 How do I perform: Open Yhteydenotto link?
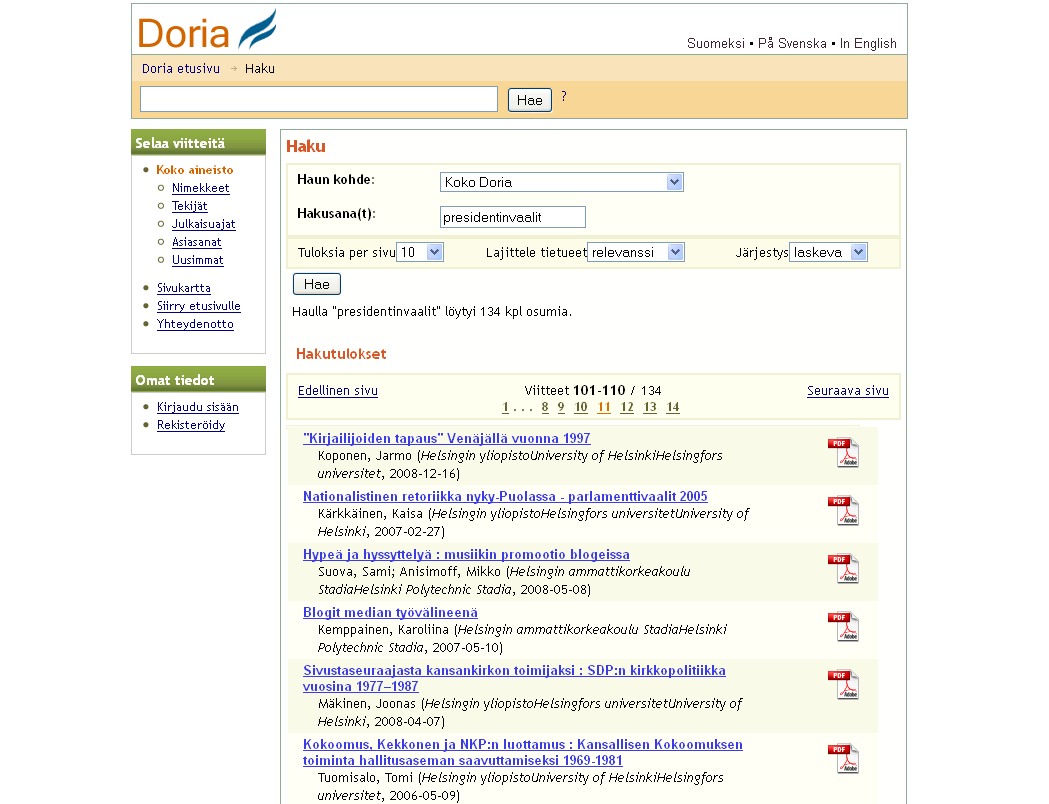click(195, 324)
